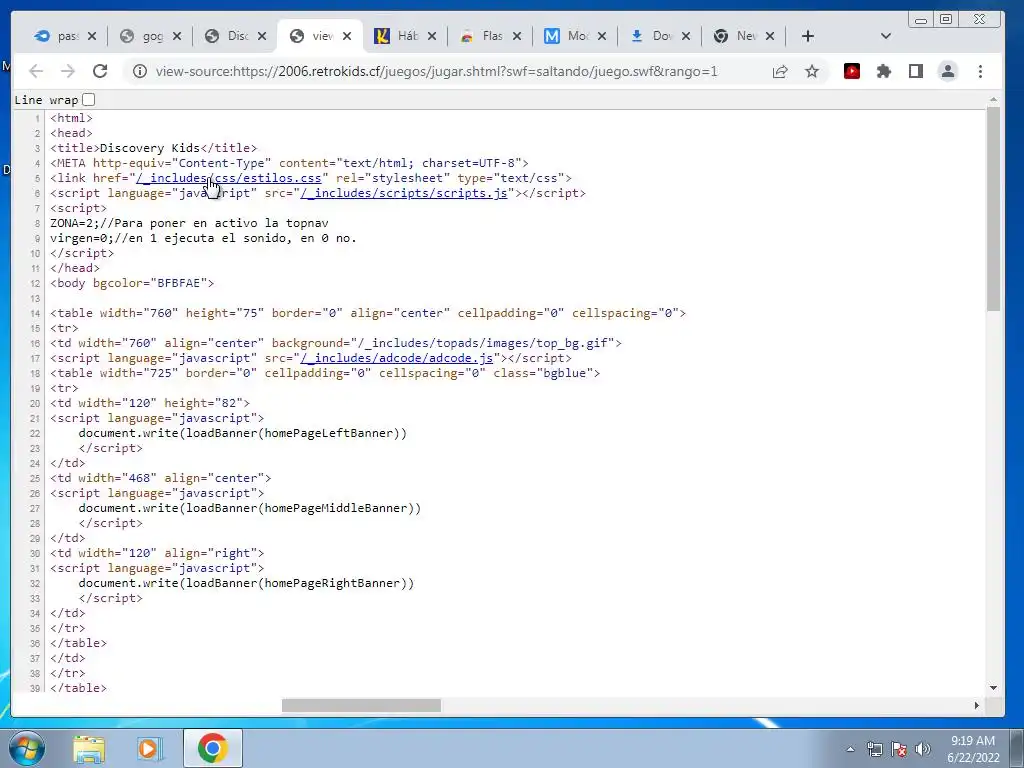1024x768 pixels.
Task: Open the profile avatar menu
Action: [x=948, y=71]
